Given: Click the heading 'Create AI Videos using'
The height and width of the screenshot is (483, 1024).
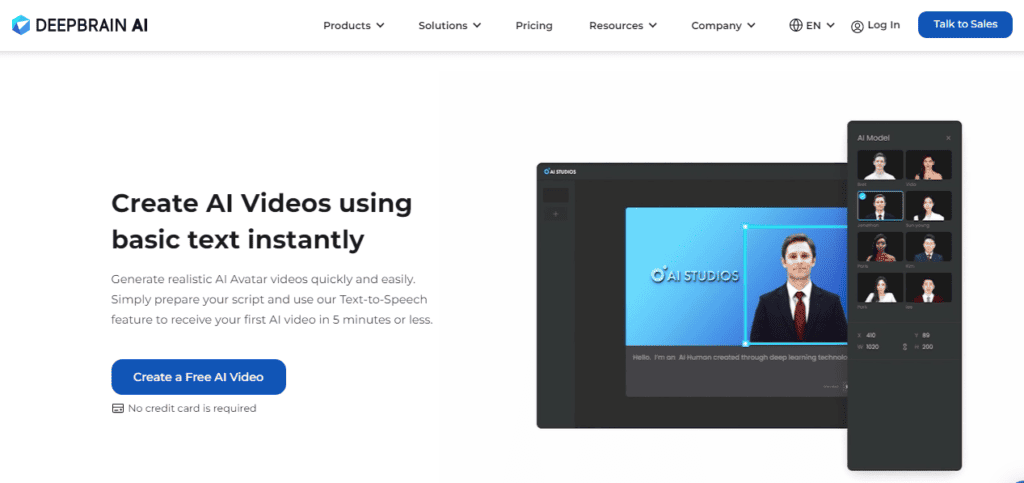Looking at the screenshot, I should pyautogui.click(x=261, y=203).
